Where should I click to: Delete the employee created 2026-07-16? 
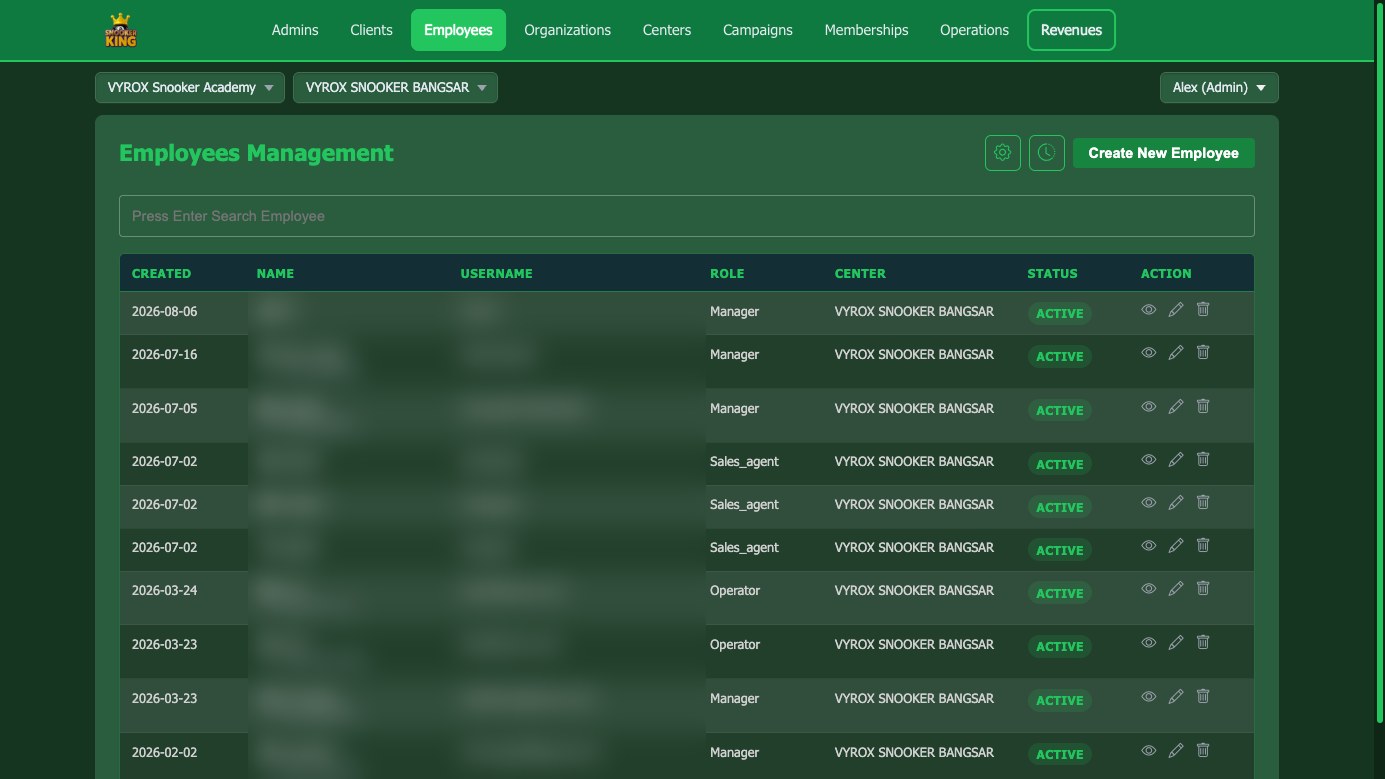(x=1203, y=353)
